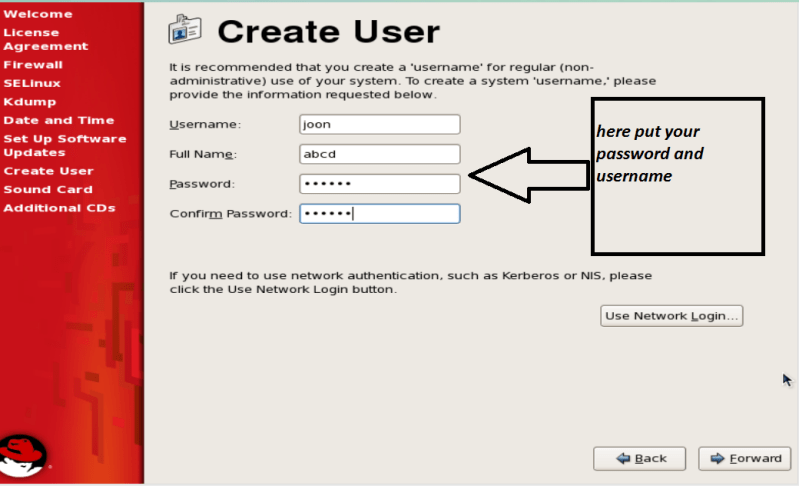Screen dimensions: 799x486
Task: Focus the Password field
Action: (x=380, y=184)
